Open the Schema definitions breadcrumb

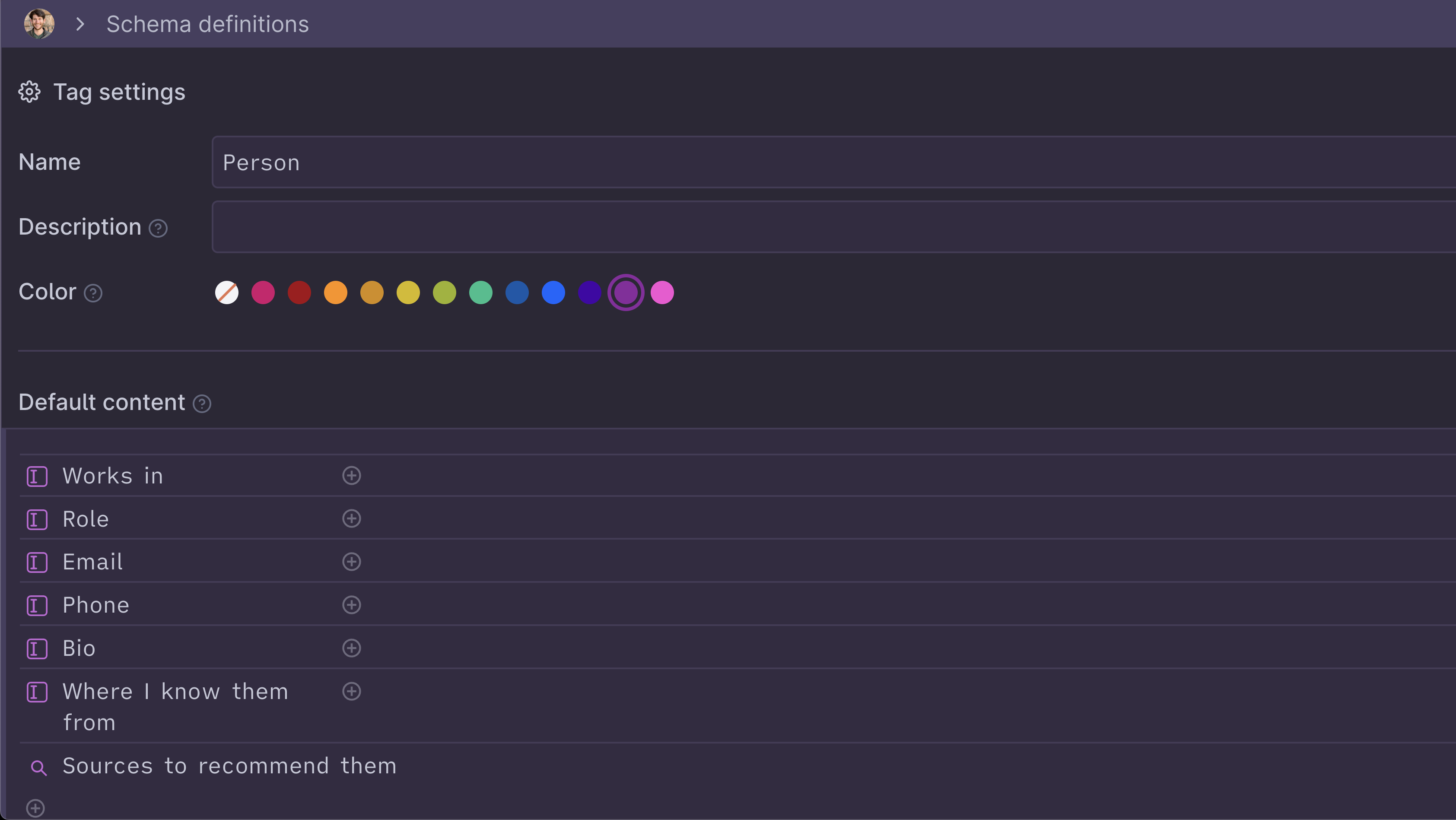[207, 24]
